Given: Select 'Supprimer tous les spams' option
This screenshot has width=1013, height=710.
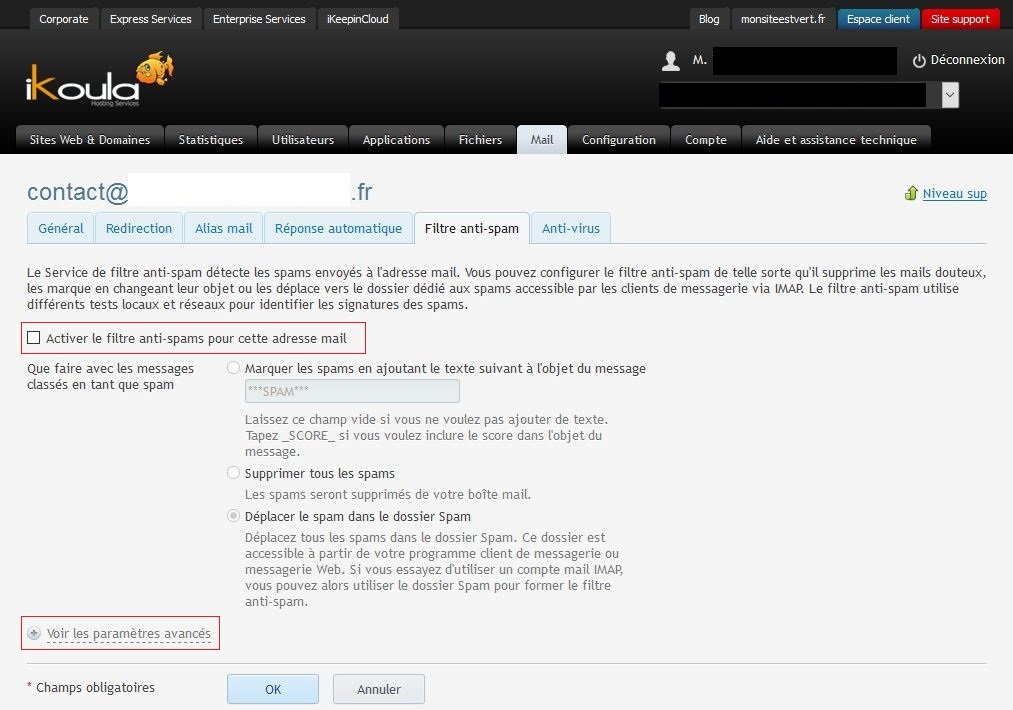Looking at the screenshot, I should pyautogui.click(x=234, y=473).
